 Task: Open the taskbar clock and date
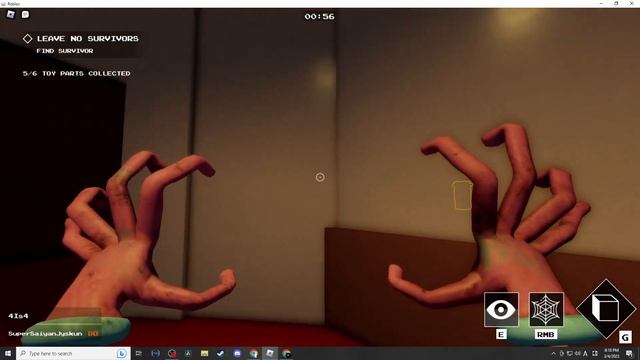tap(611, 353)
